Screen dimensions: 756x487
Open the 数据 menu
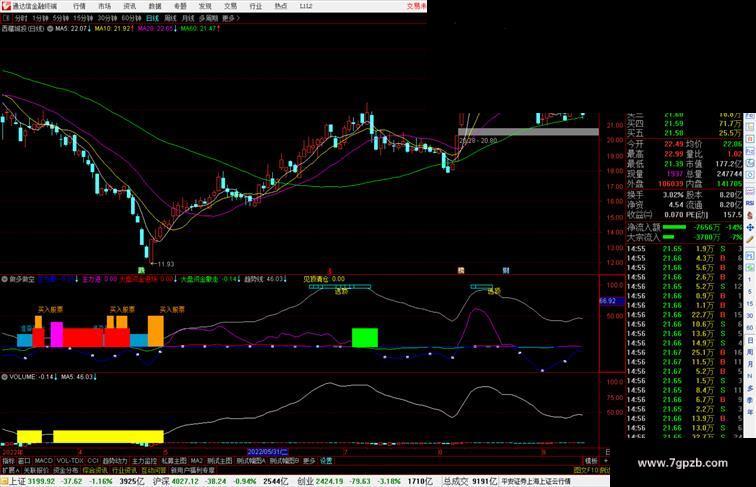(x=155, y=6)
